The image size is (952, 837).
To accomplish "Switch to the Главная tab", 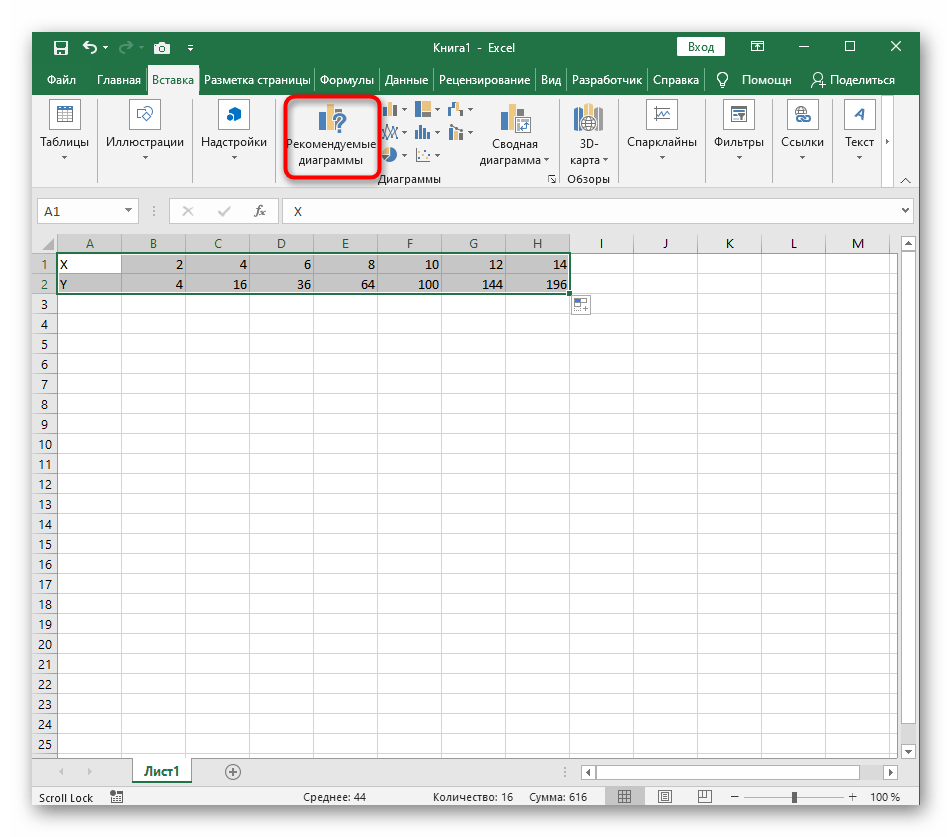I will click(118, 80).
